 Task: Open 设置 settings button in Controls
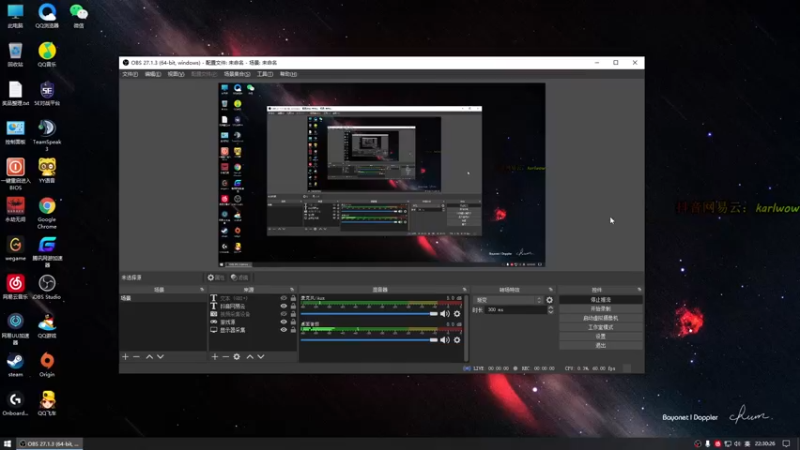point(601,337)
